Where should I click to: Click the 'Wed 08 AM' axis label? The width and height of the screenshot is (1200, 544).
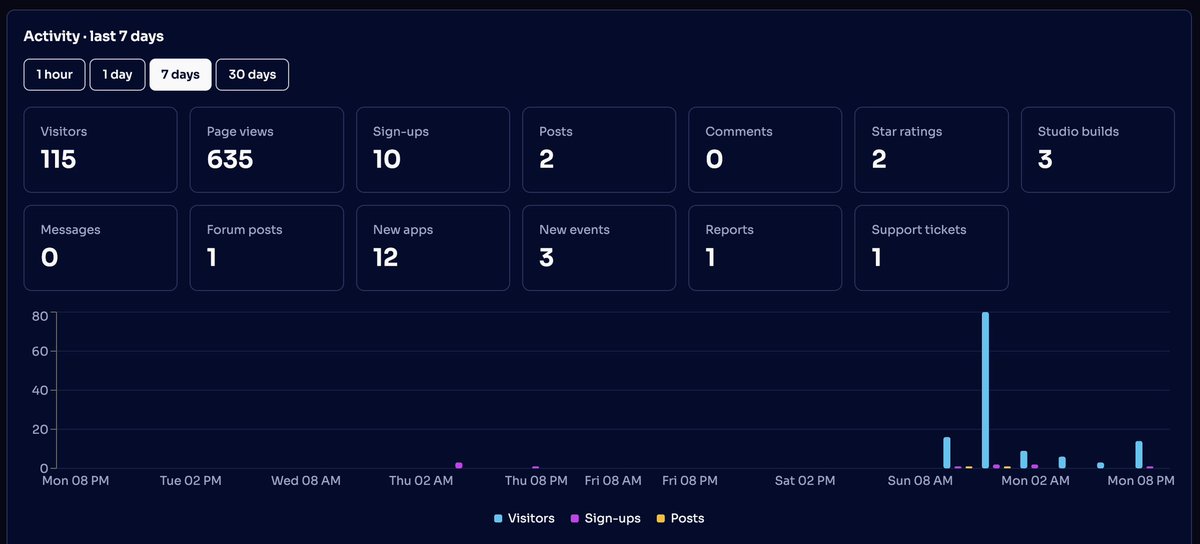tap(306, 481)
